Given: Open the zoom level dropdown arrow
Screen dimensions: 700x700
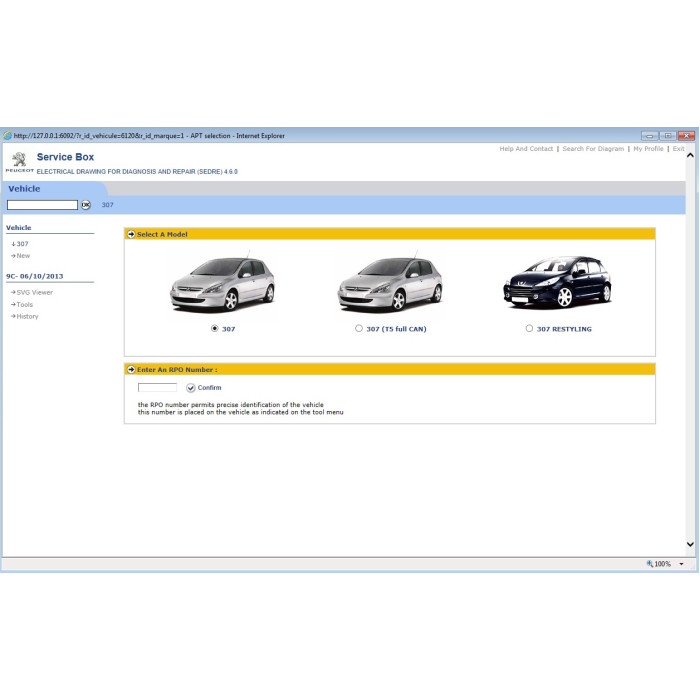Looking at the screenshot, I should pos(681,564).
